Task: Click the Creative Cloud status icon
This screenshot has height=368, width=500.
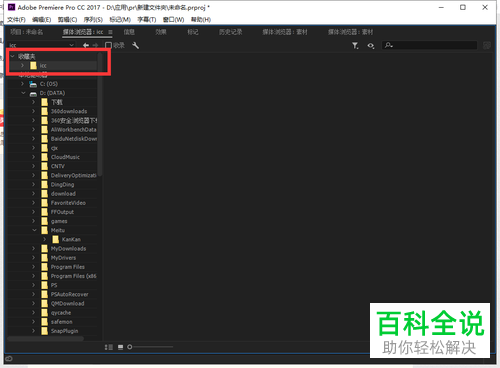Action: click(x=9, y=359)
